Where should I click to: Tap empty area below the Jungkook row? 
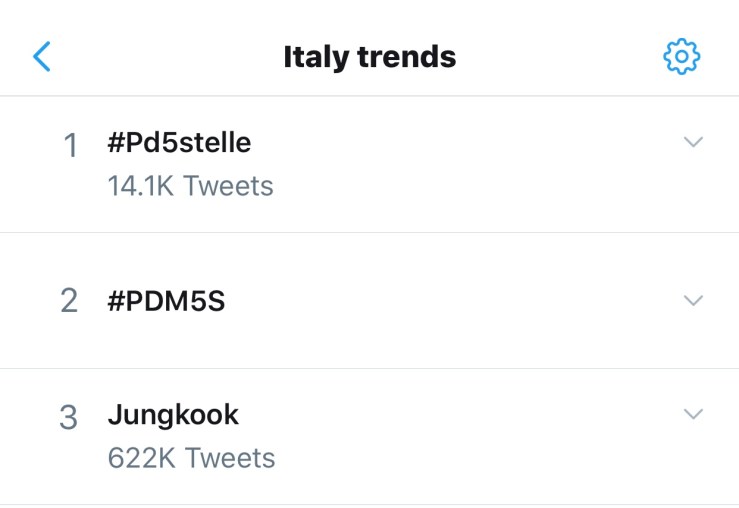point(369,506)
